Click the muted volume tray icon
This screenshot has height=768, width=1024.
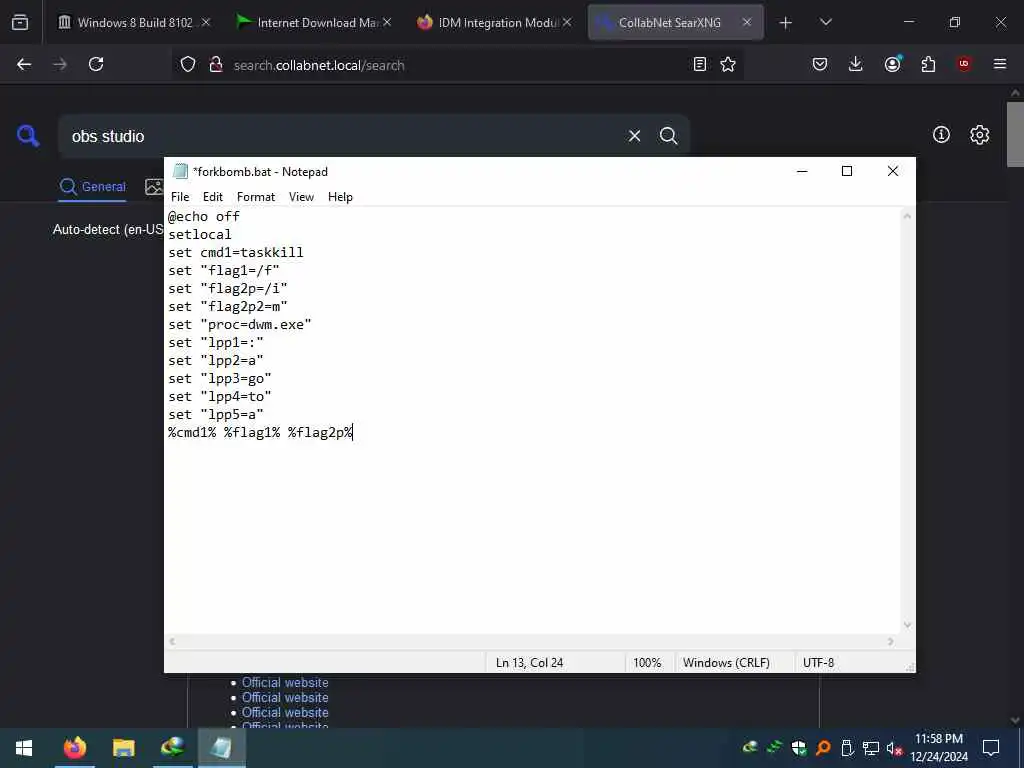[894, 748]
